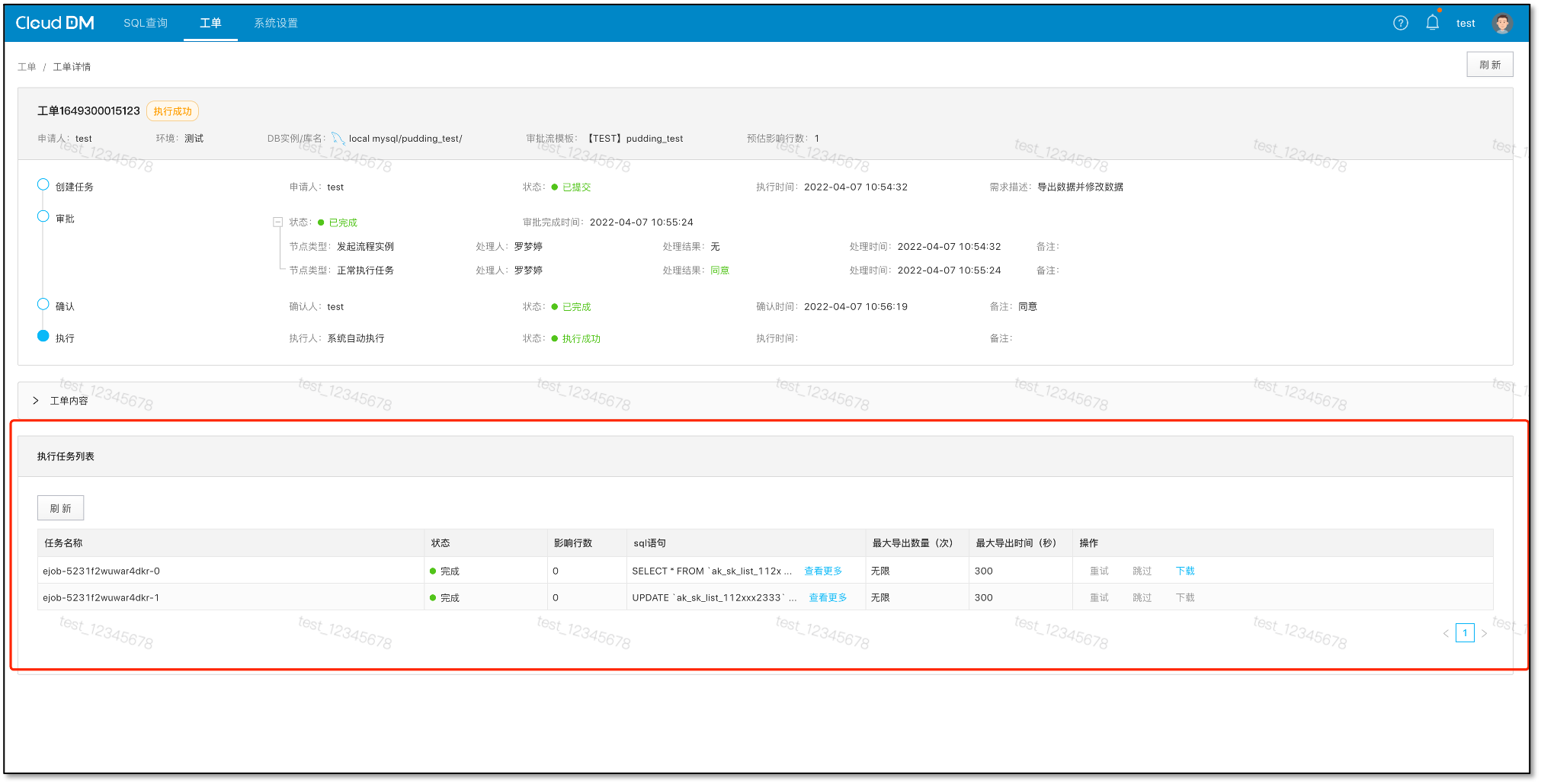Viewport: 1541px width, 784px height.
Task: Click the 确认 step circle
Action: 43,304
